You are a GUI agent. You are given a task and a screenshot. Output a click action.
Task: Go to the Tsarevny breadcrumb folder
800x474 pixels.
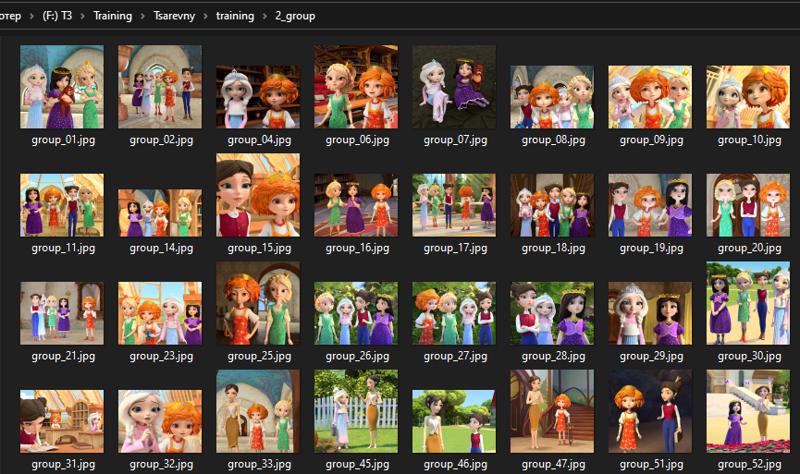point(174,16)
